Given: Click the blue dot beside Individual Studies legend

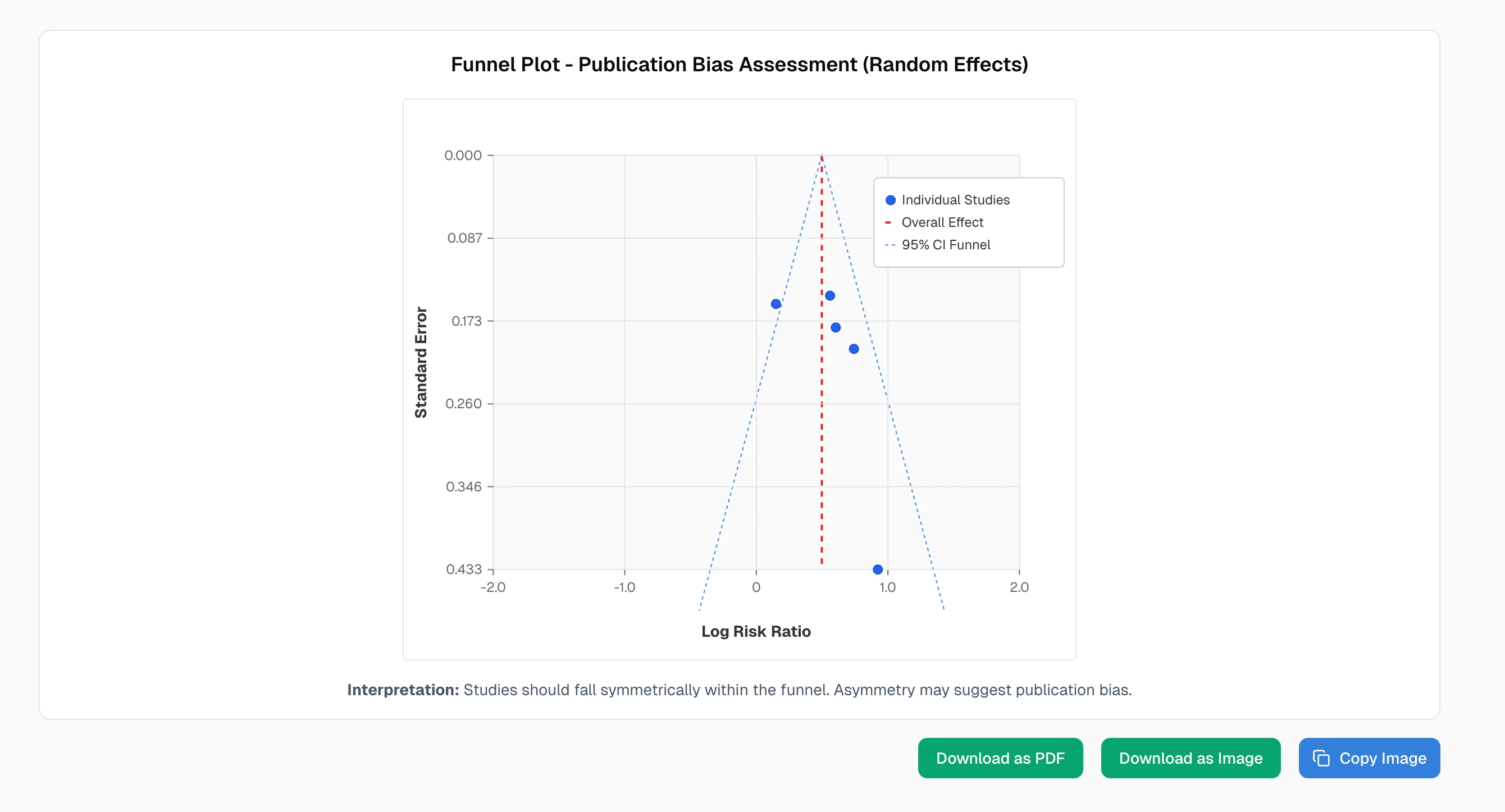Looking at the screenshot, I should [x=891, y=200].
